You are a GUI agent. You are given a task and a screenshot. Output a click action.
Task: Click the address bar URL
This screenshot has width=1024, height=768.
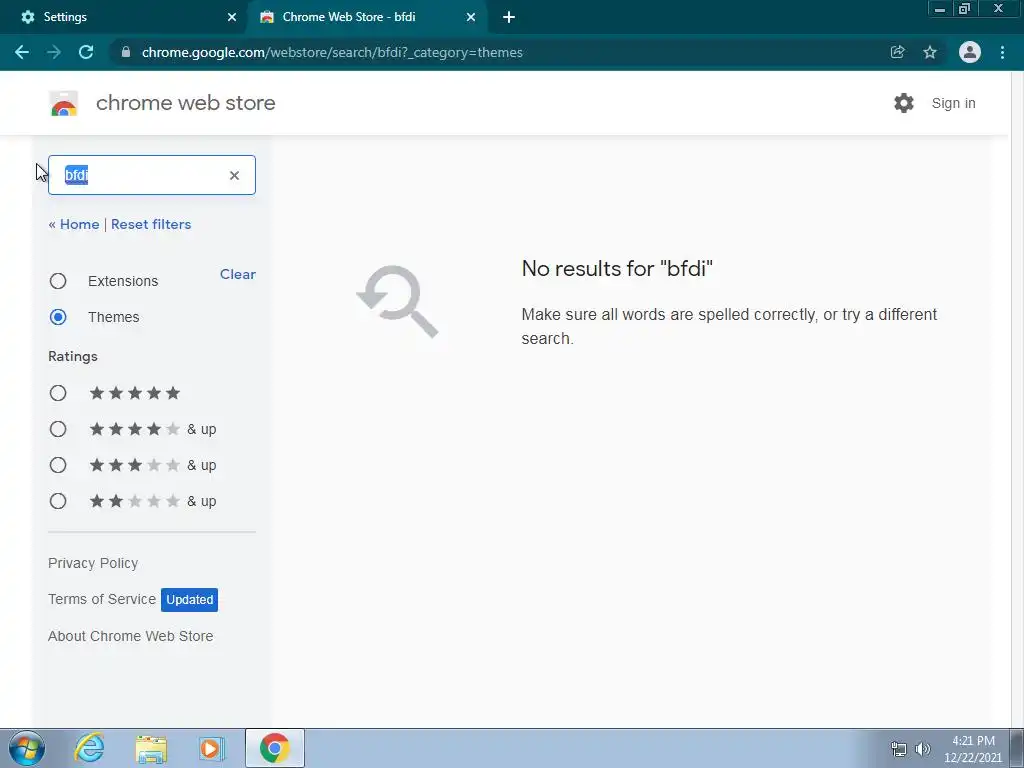332,52
